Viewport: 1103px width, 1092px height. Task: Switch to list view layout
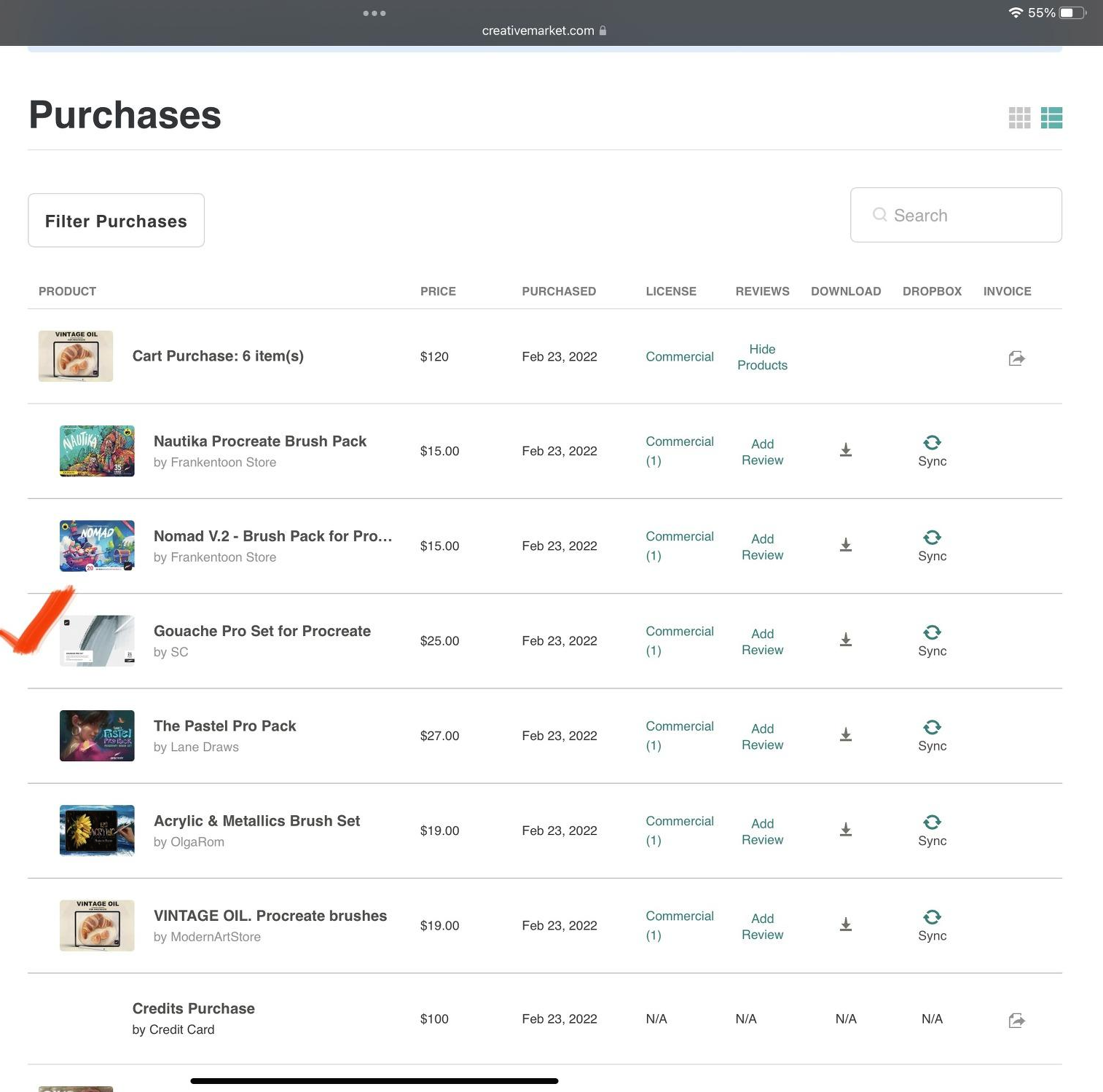coord(1051,117)
